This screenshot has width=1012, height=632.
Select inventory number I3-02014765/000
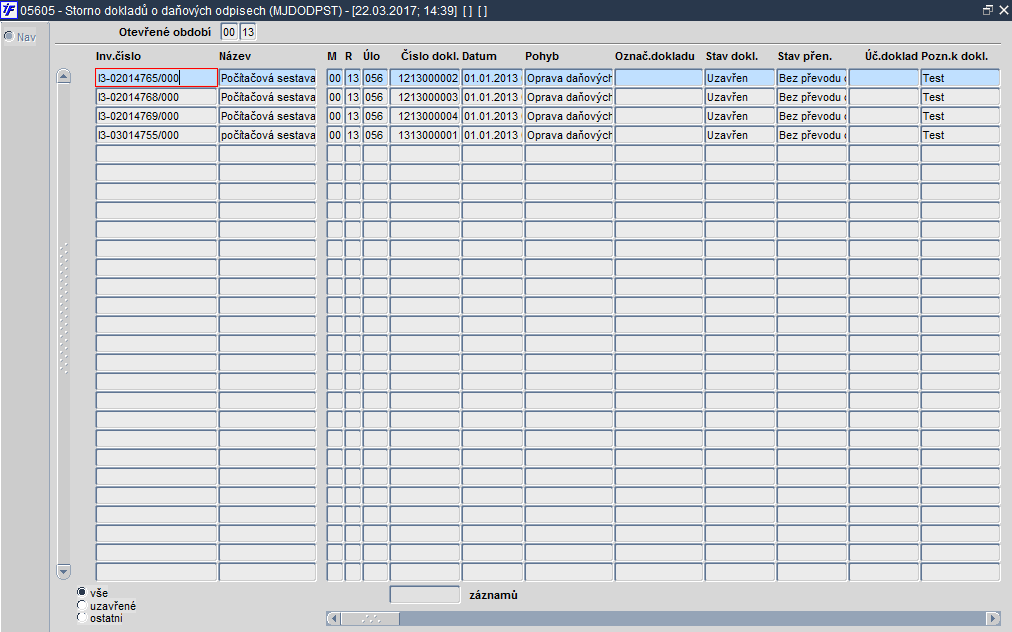pos(156,78)
